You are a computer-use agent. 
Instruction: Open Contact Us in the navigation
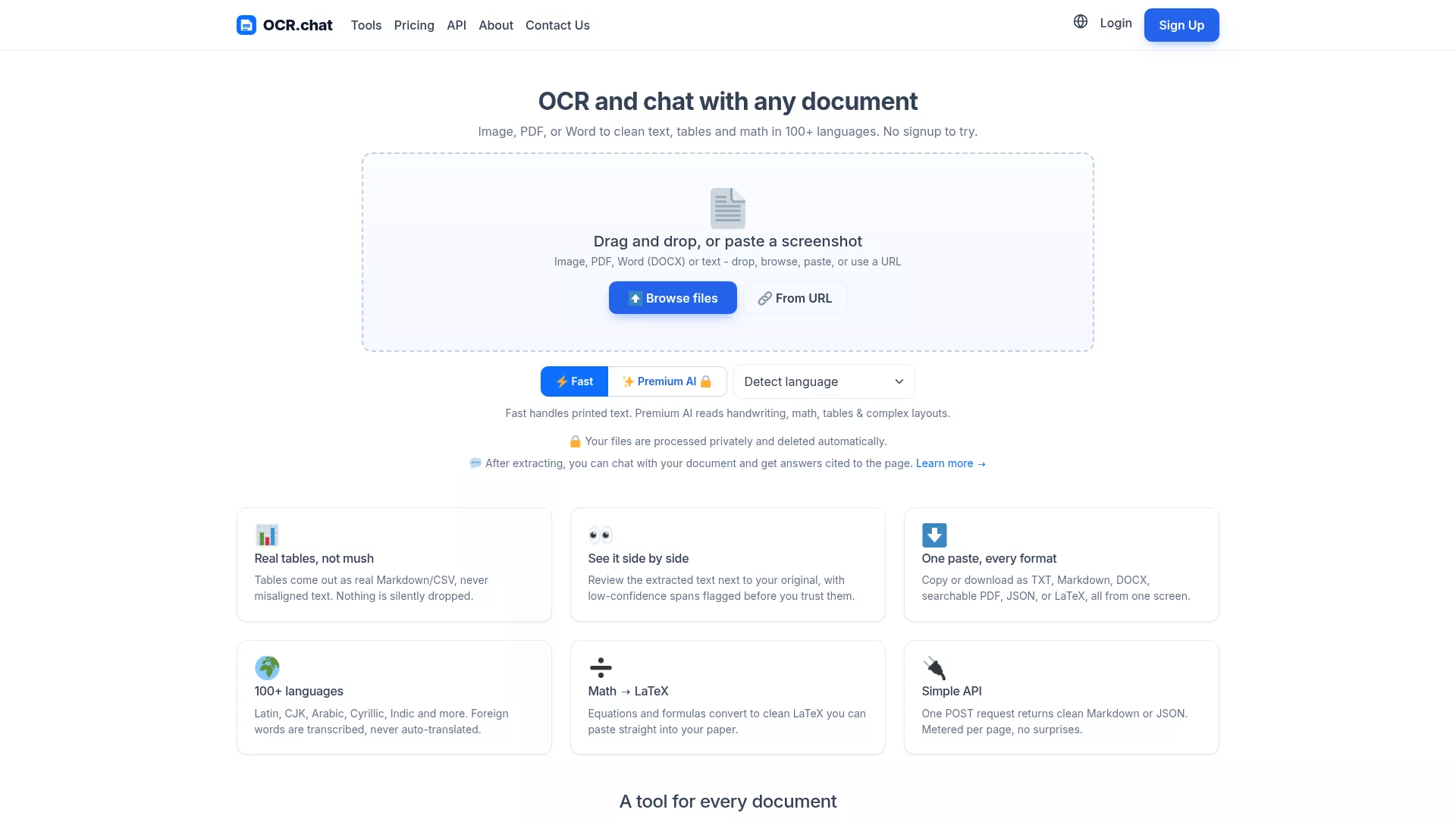coord(557,25)
